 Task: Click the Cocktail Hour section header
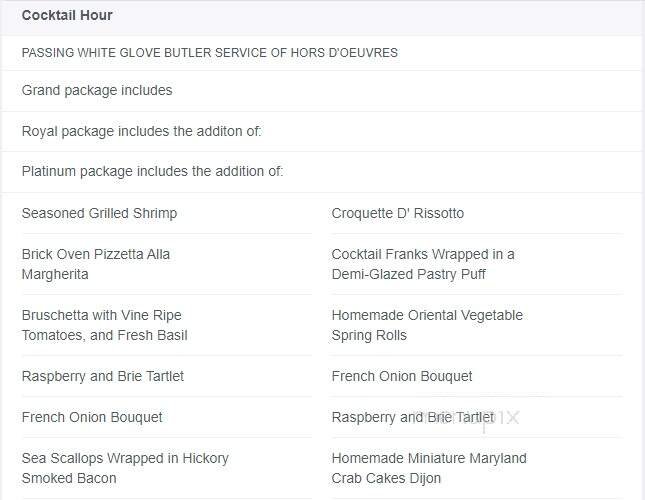67,16
